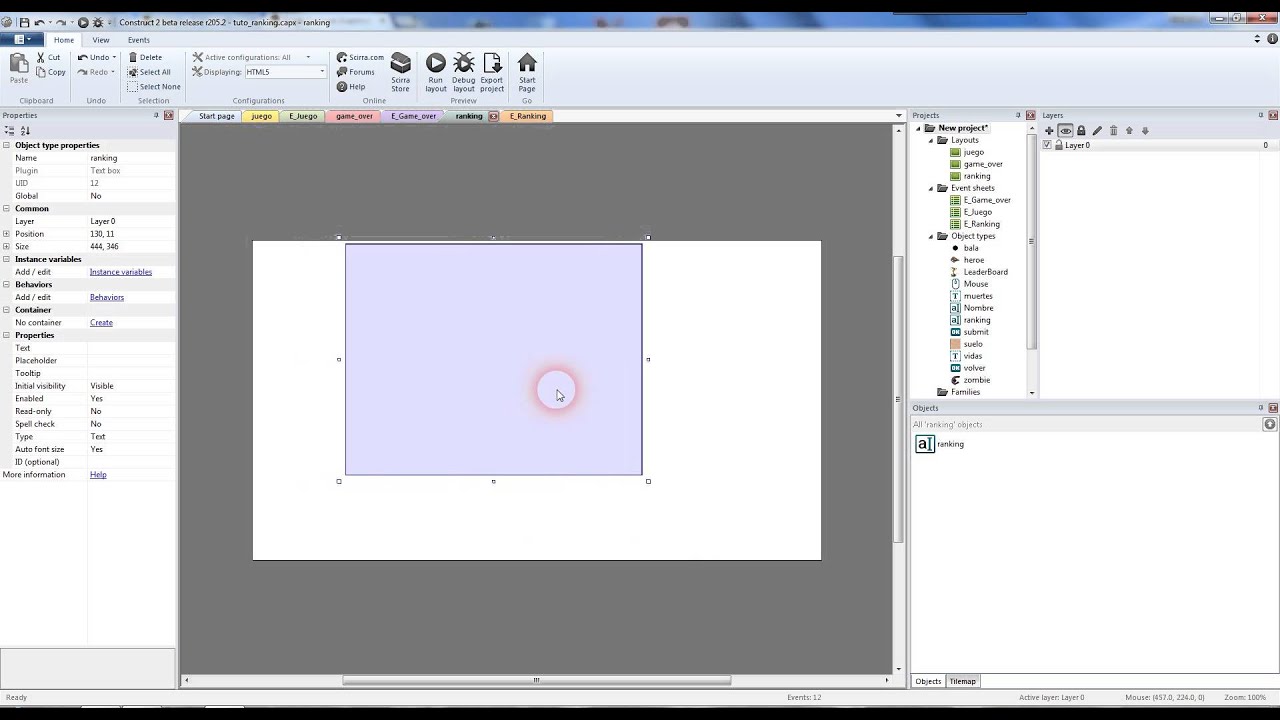The height and width of the screenshot is (720, 1280).
Task: Open the application file menu button
Action: tap(21, 39)
